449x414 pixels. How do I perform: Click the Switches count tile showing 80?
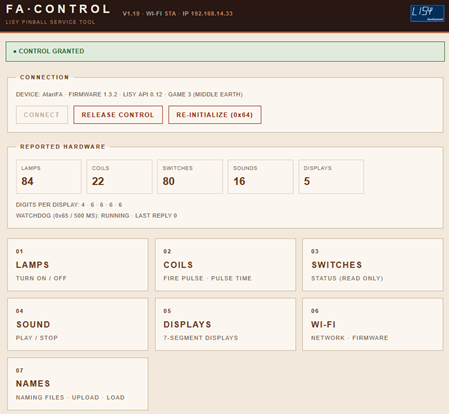190,176
